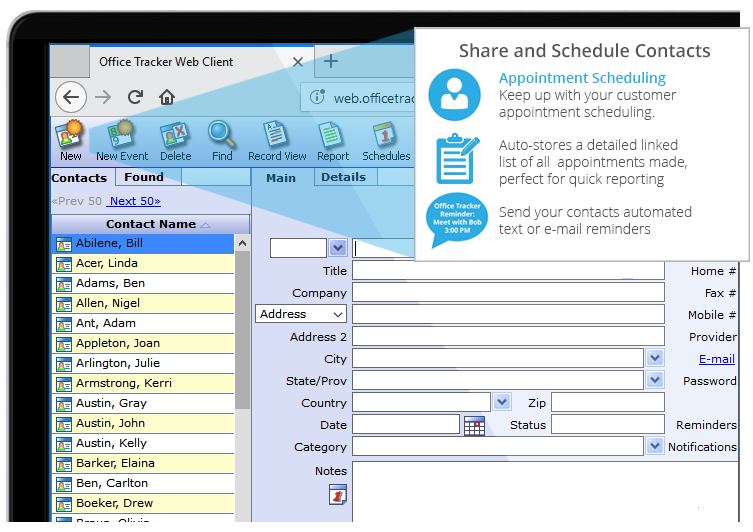Viewport: 753px width, 532px height.
Task: Click into the Title input field
Action: [508, 270]
